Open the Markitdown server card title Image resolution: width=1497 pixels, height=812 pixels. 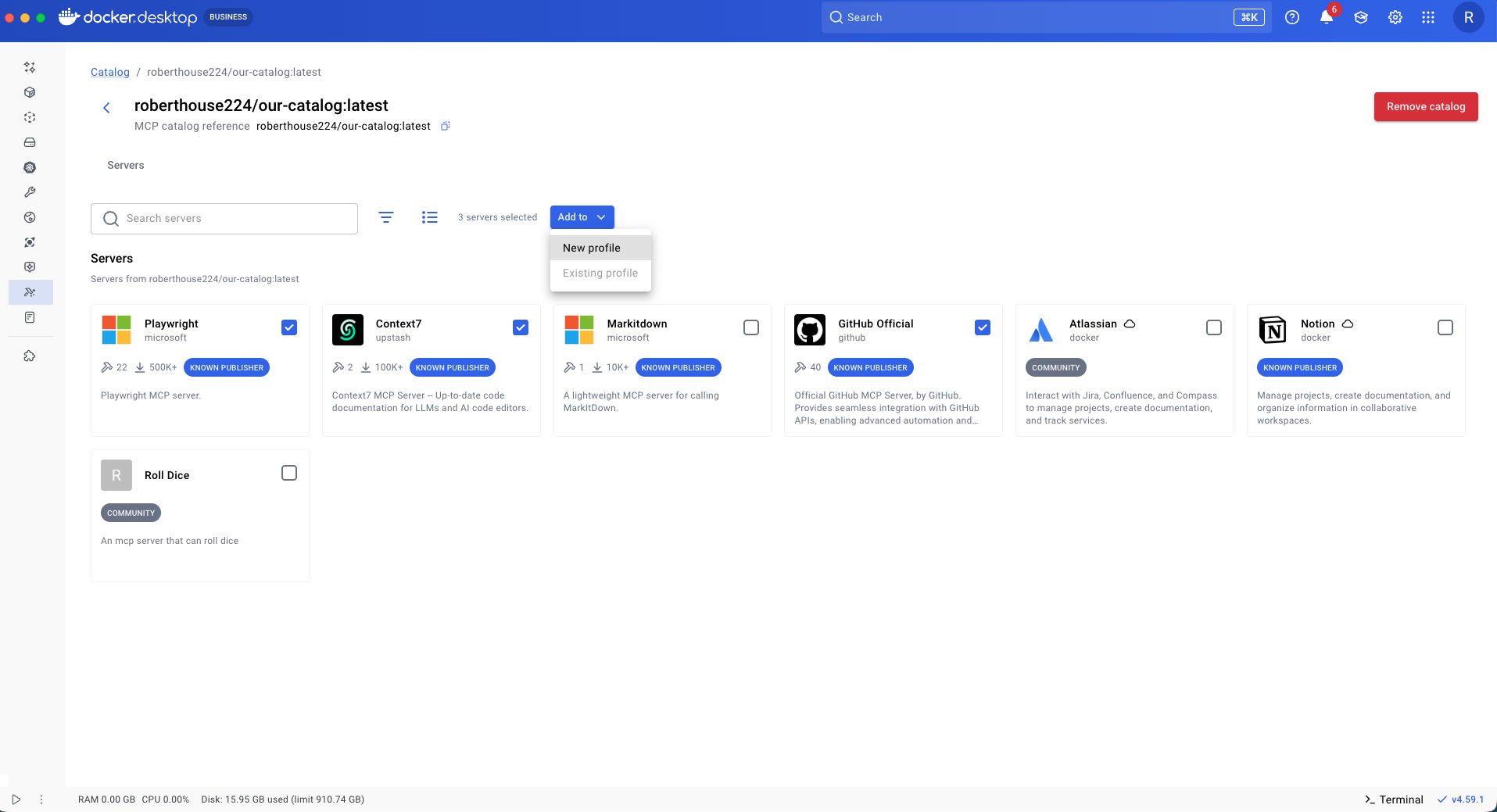637,324
